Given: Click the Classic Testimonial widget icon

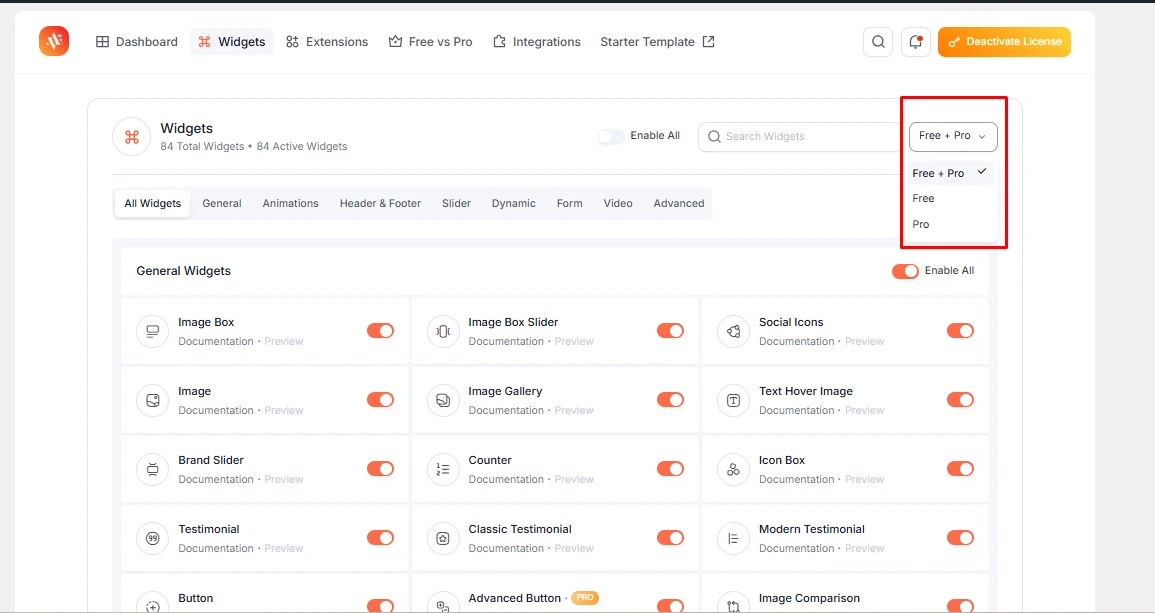Looking at the screenshot, I should click(x=443, y=539).
